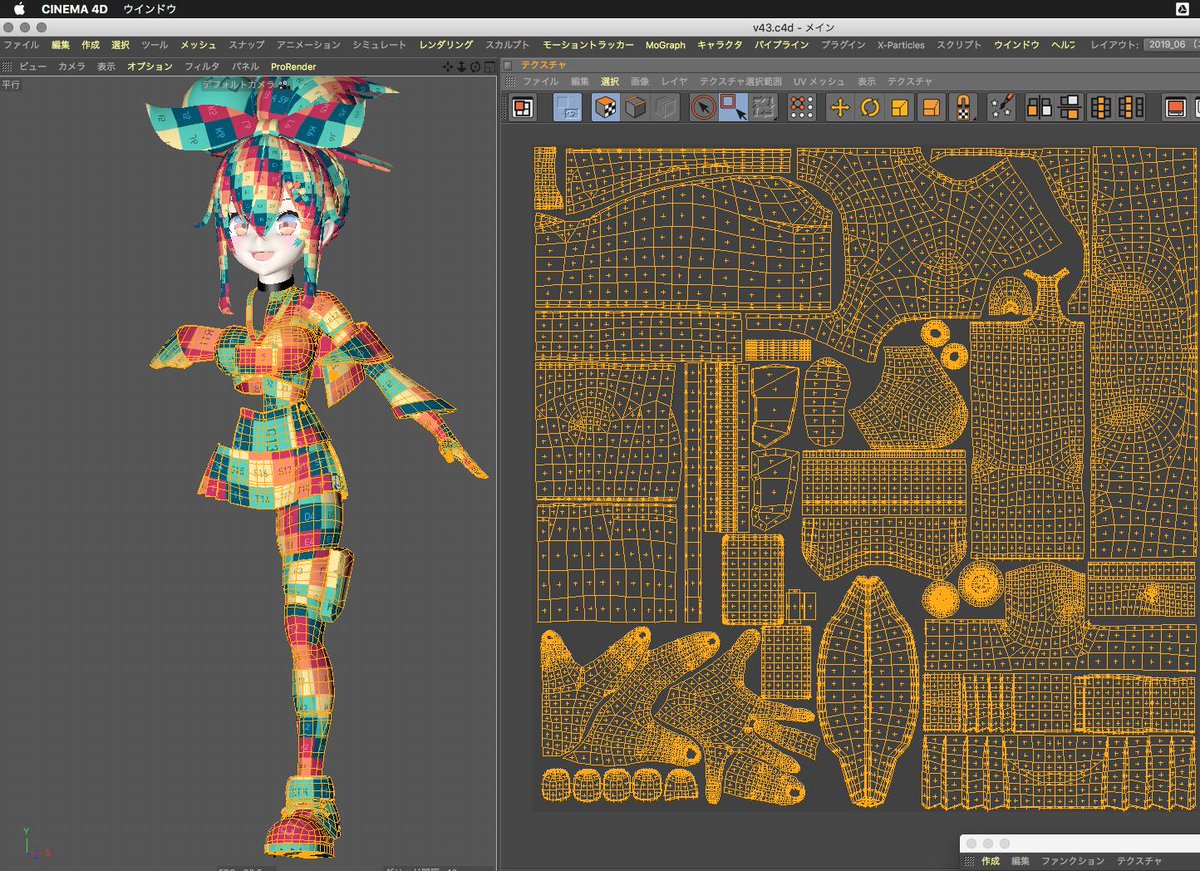Open the MoGraph menu

click(x=666, y=45)
